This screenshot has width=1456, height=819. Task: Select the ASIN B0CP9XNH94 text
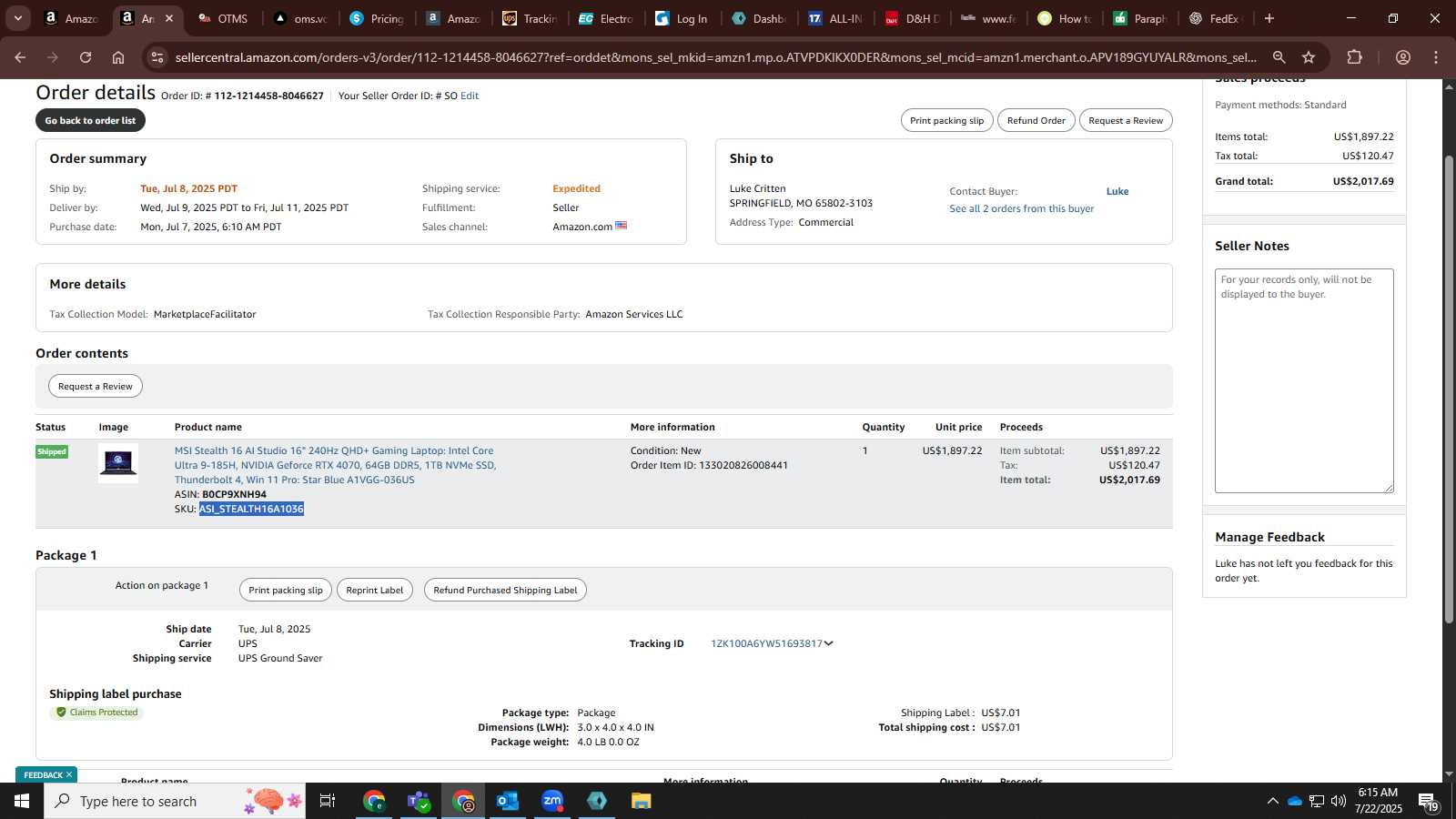234,494
